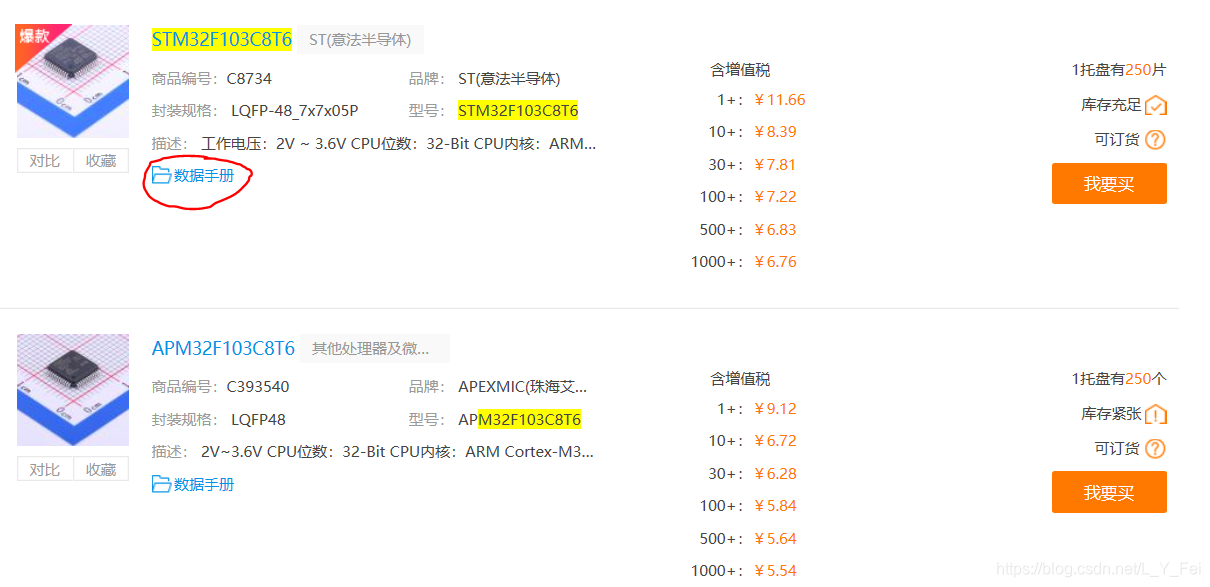Open the APM32F103C8T6 product title link
The image size is (1210, 587).
223,348
